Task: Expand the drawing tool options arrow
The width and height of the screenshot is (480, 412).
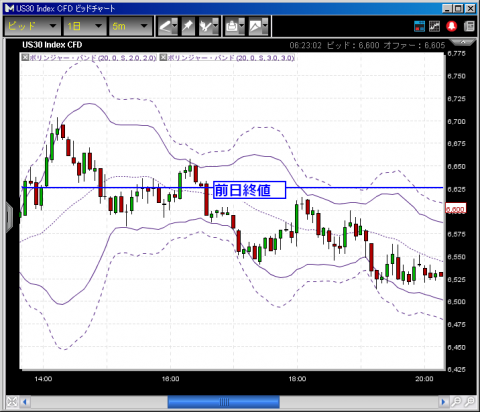Action: (x=175, y=26)
